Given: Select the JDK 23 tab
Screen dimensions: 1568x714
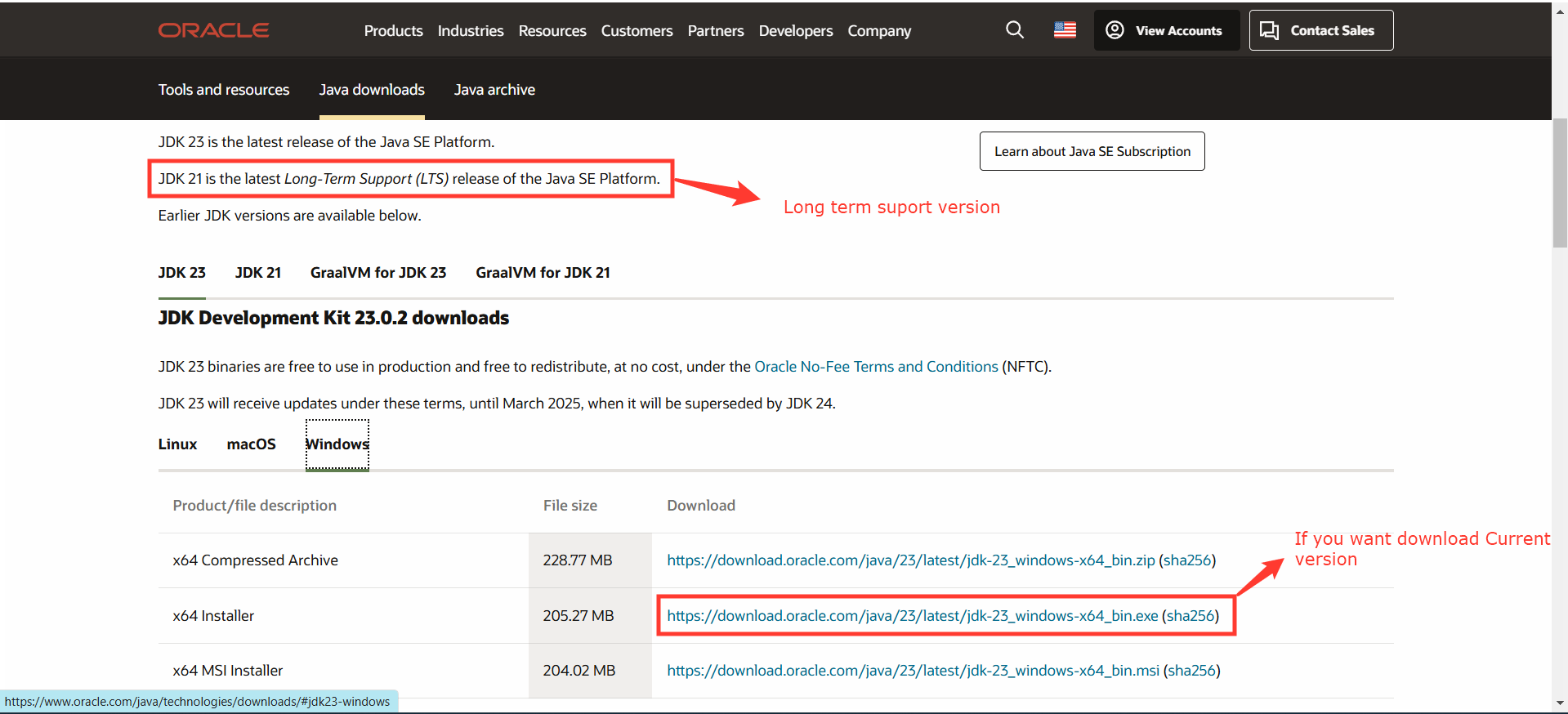Looking at the screenshot, I should pos(181,273).
